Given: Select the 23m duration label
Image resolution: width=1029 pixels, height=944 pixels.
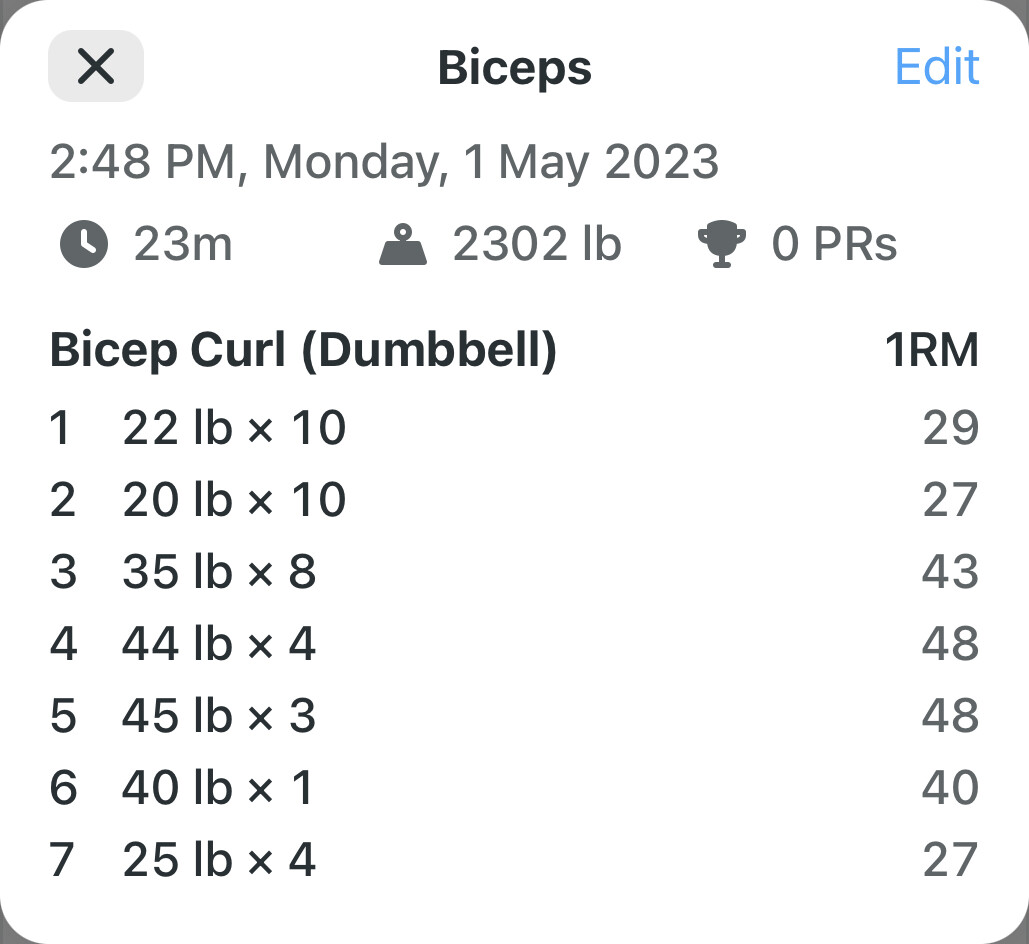Looking at the screenshot, I should pos(183,244).
